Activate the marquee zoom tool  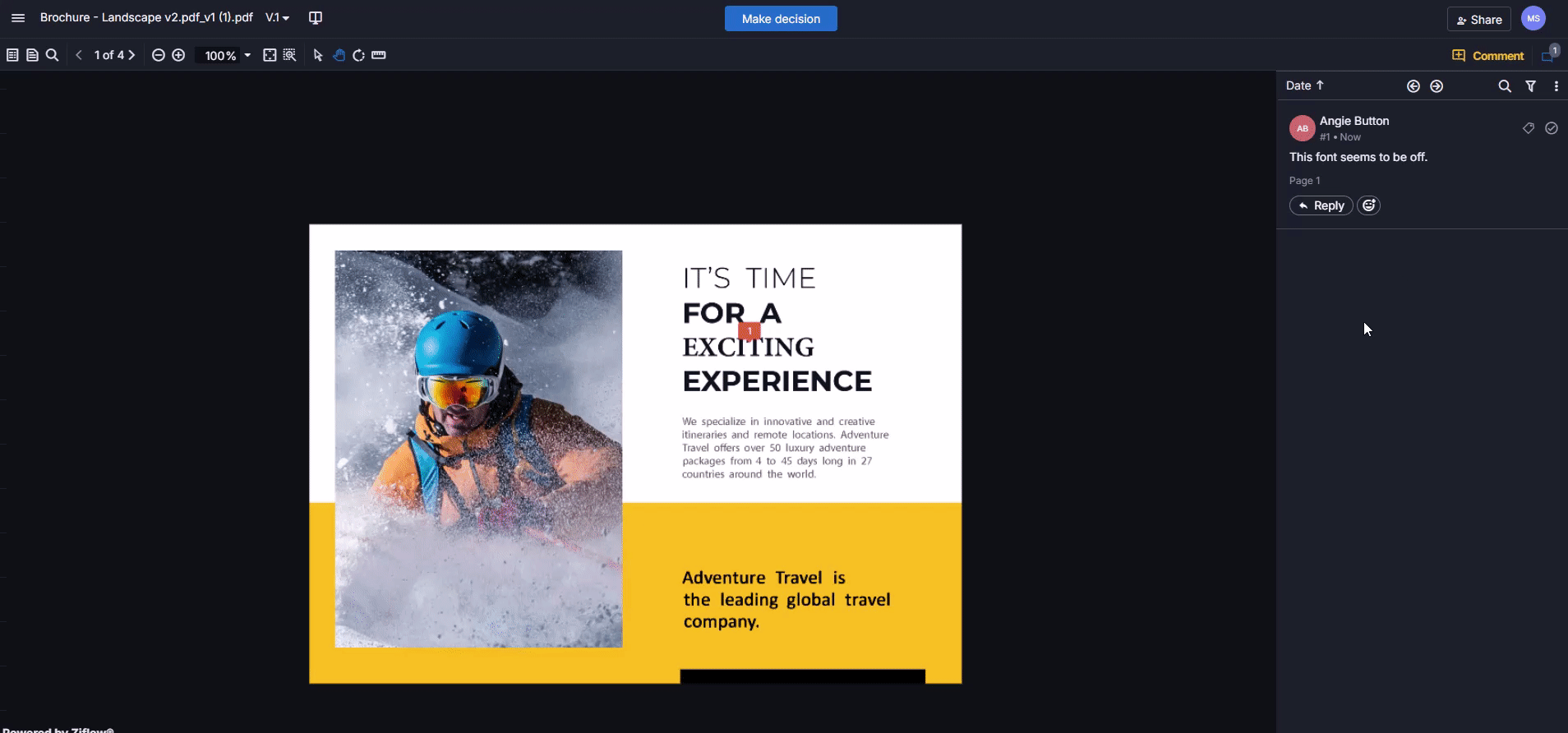[x=289, y=55]
